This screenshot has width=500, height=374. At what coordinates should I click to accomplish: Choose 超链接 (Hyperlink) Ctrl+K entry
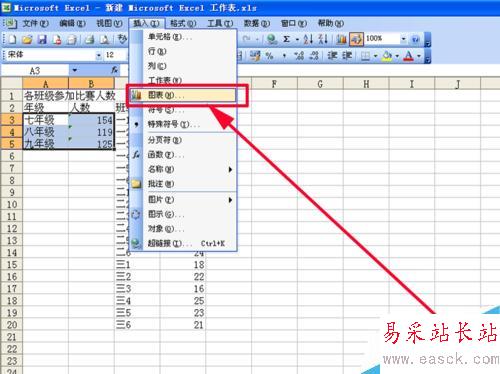tap(182, 243)
